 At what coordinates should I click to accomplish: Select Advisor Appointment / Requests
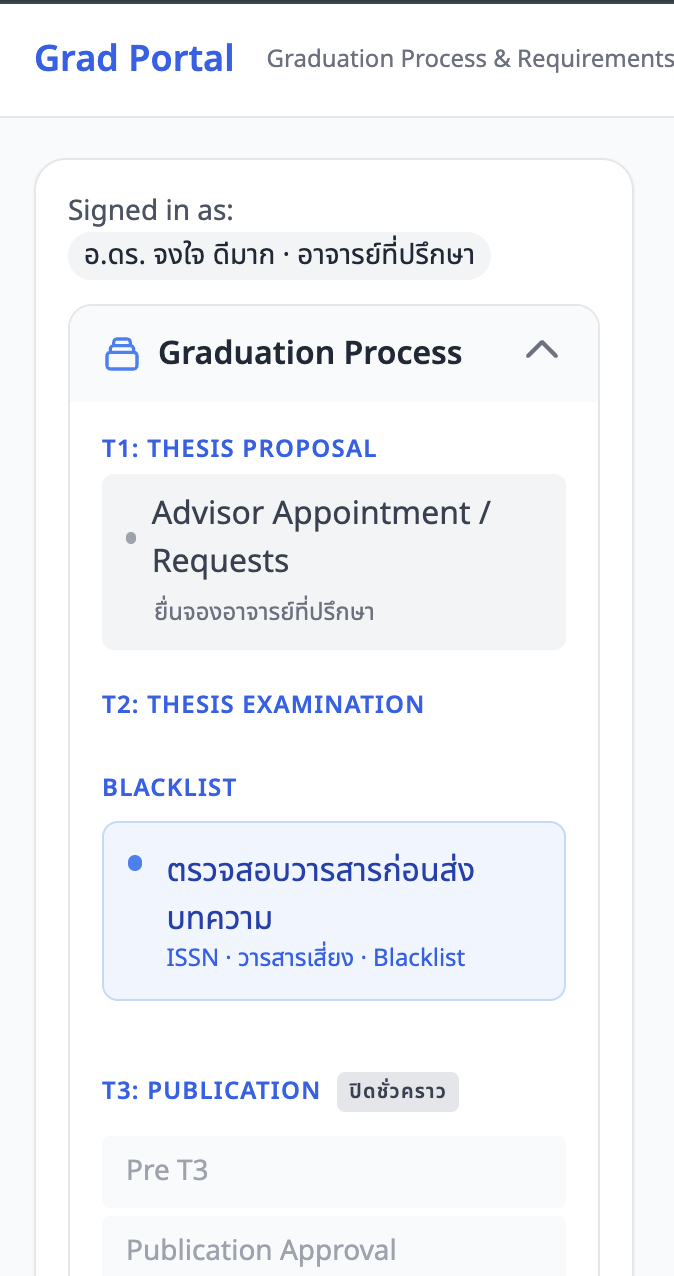[x=333, y=561]
